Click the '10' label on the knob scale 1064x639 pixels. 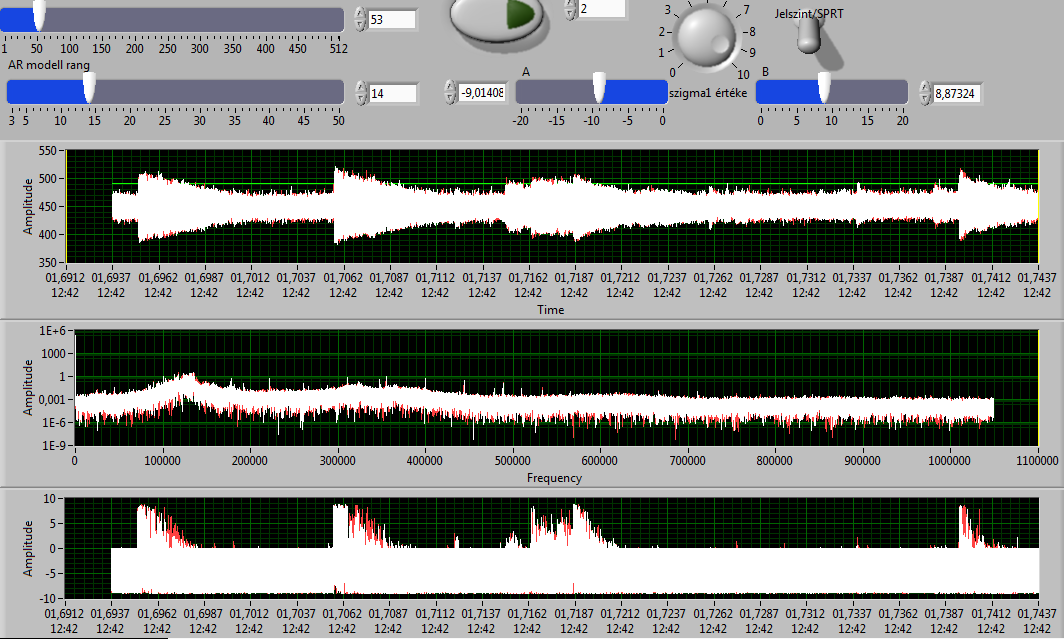pos(743,75)
